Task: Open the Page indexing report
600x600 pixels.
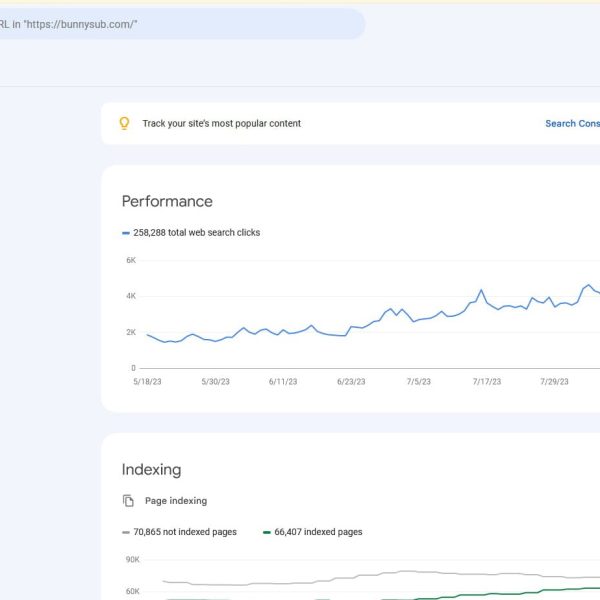Action: pos(176,501)
